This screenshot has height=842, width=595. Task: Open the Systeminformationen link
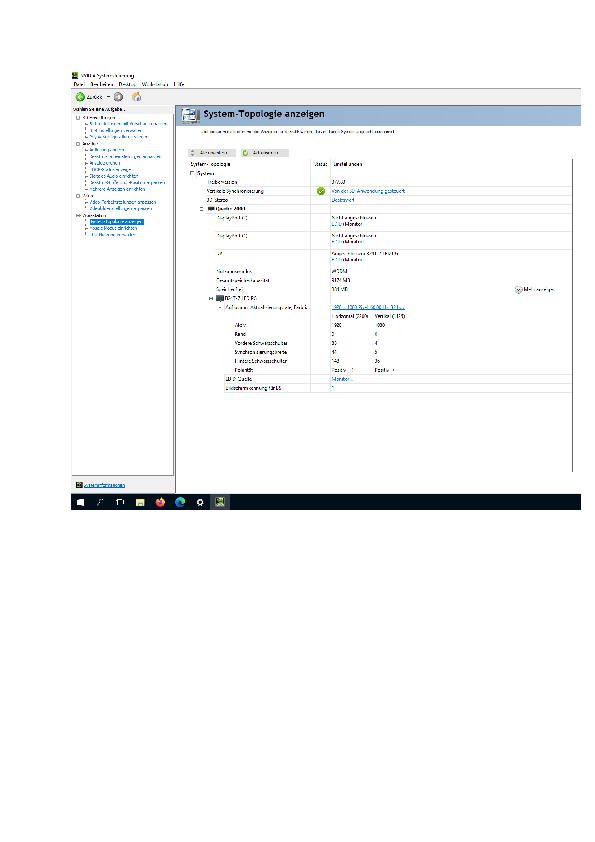point(104,485)
